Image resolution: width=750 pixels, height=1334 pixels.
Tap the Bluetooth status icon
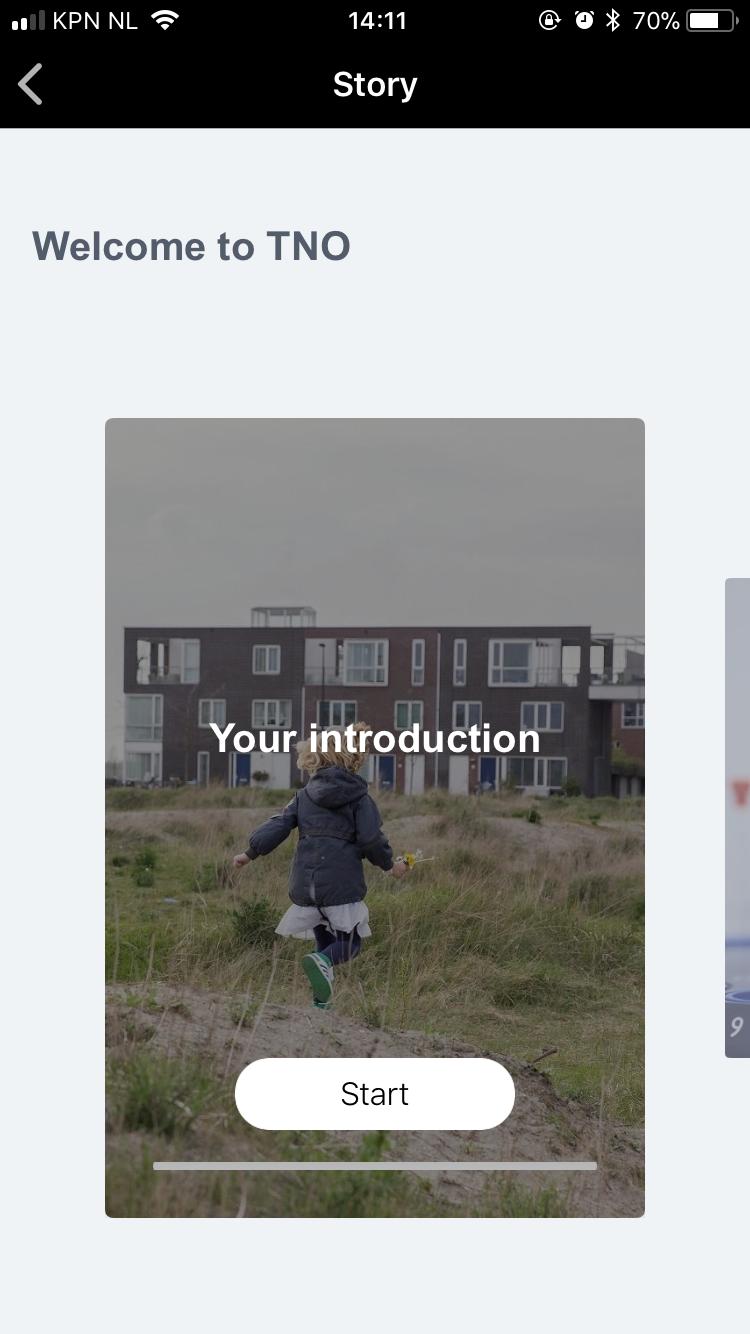click(613, 20)
